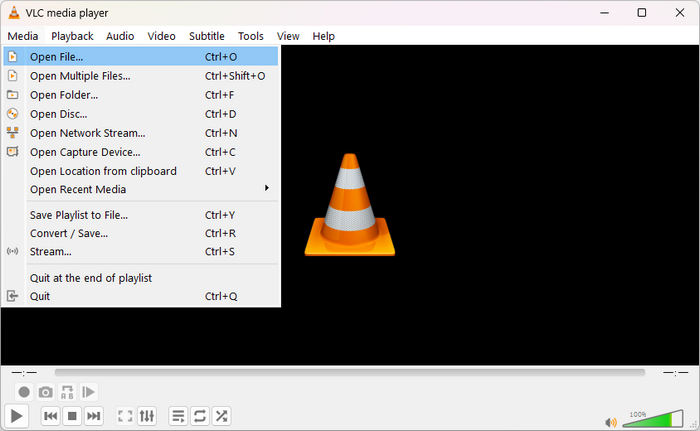
Task: Mute audio using the speaker icon
Action: (611, 421)
